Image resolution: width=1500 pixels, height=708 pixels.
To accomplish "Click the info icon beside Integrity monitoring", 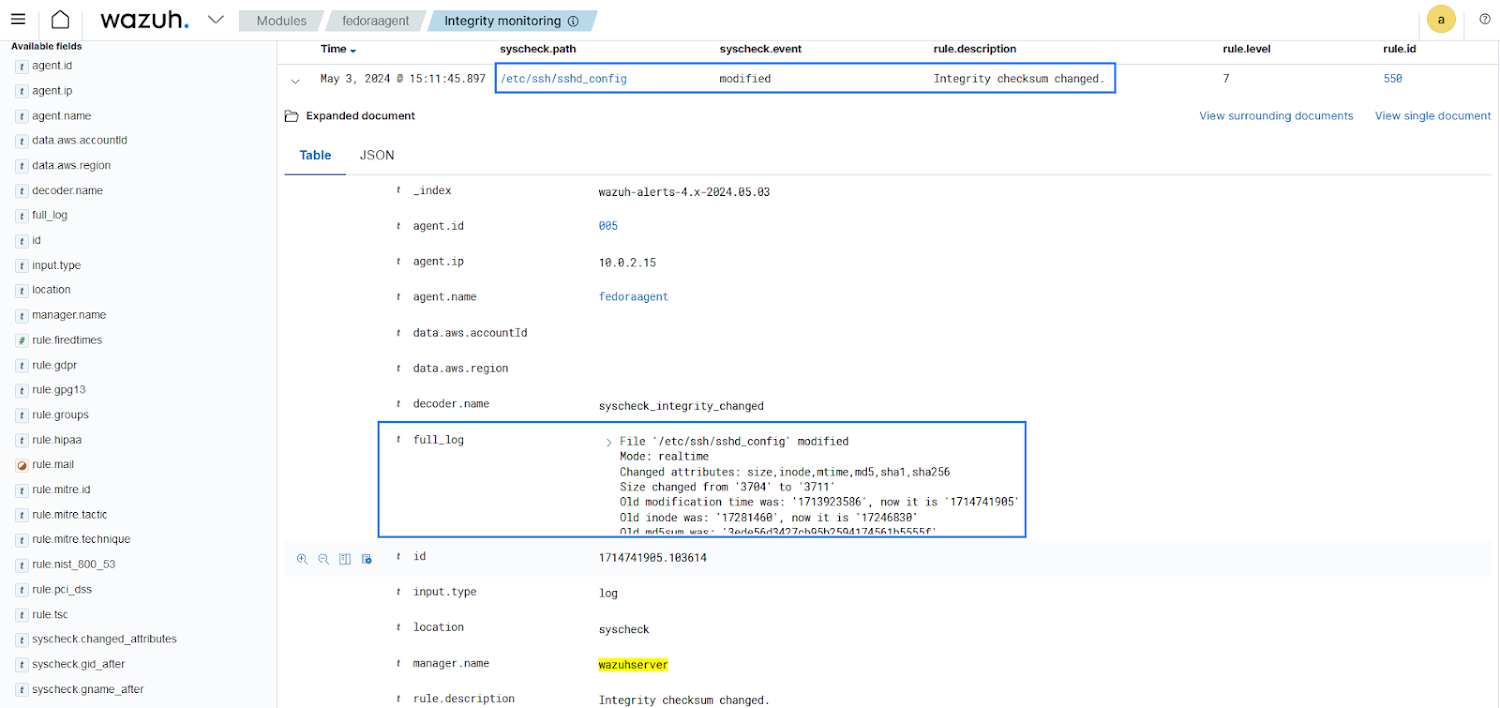I will (573, 21).
